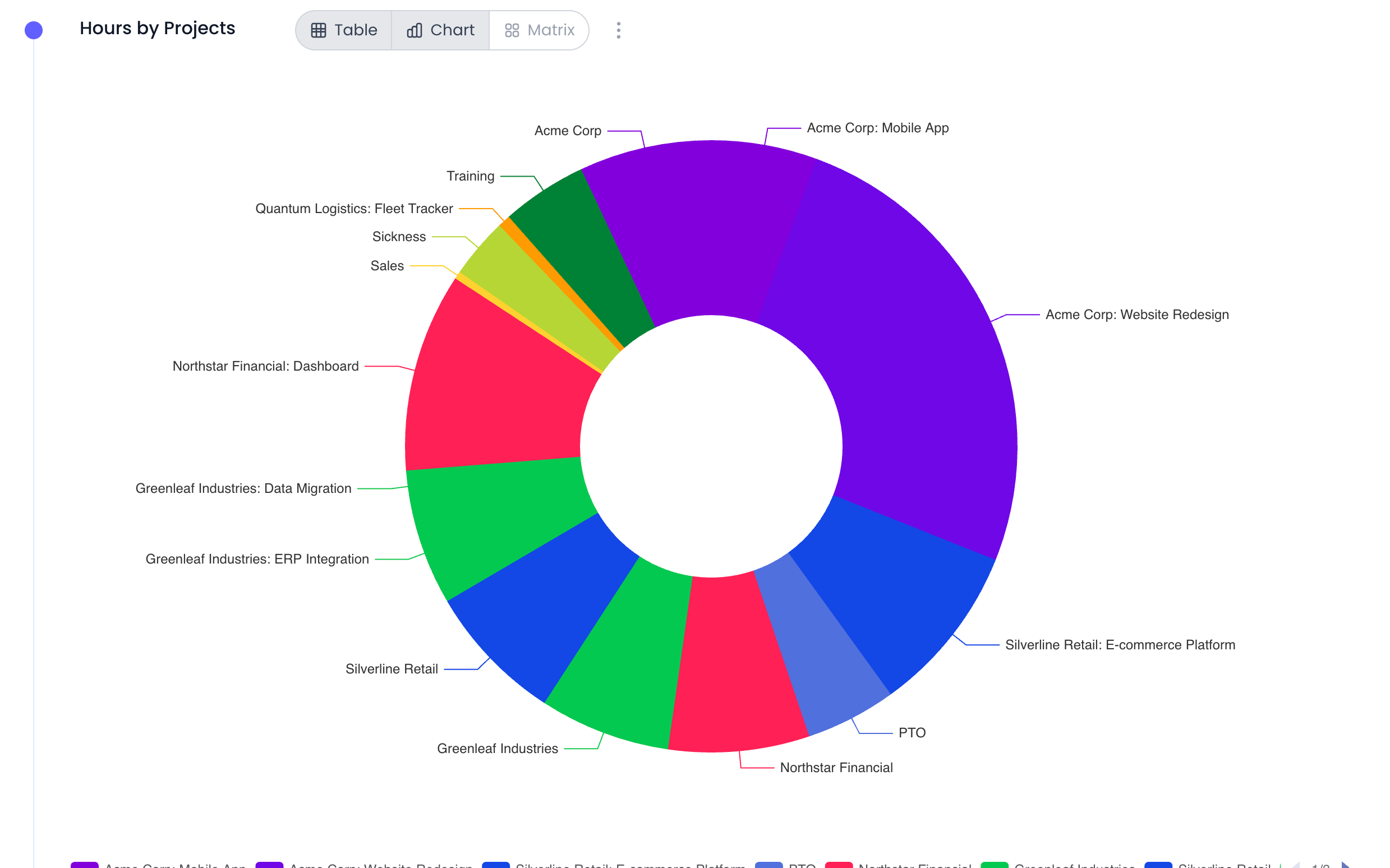This screenshot has width=1390, height=868.
Task: Click the Silverline Retail: E-commerce Platform label
Action: pos(1120,645)
